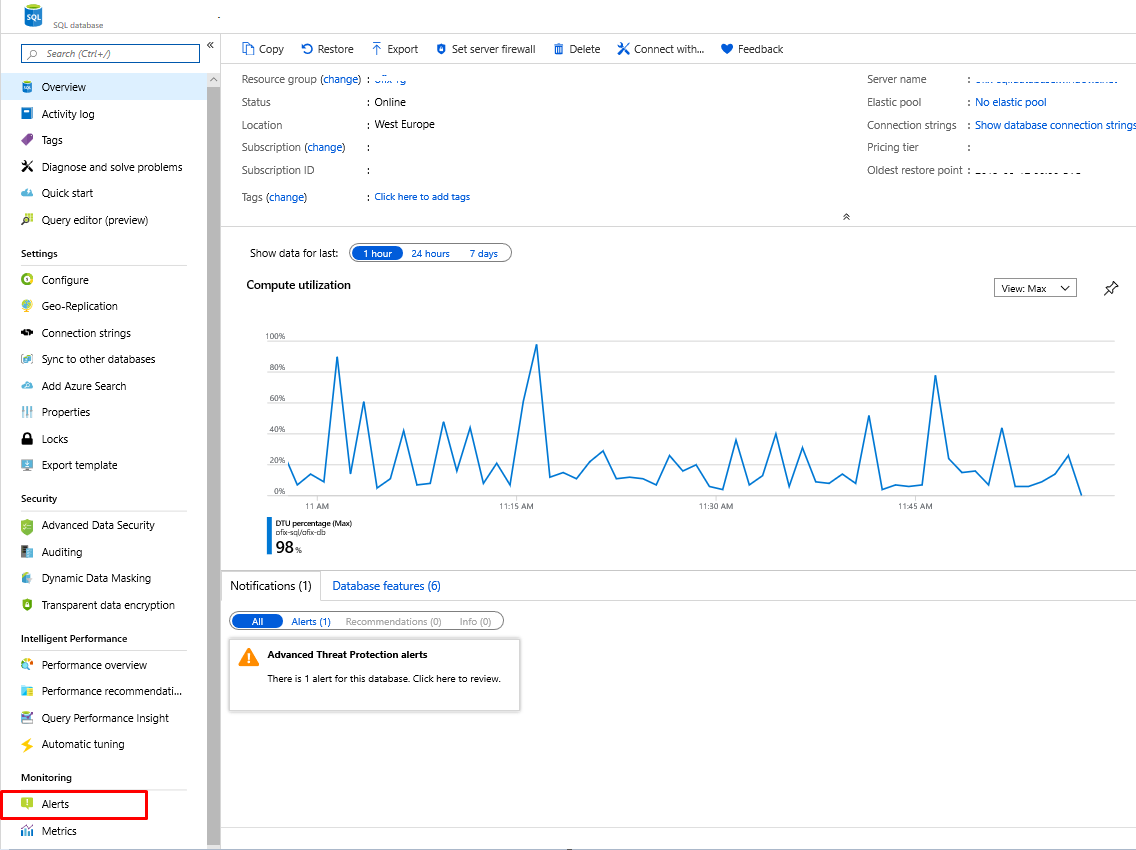Open the Advanced Threat Protection alerts card
Image resolution: width=1136 pixels, height=850 pixels.
tap(374, 674)
